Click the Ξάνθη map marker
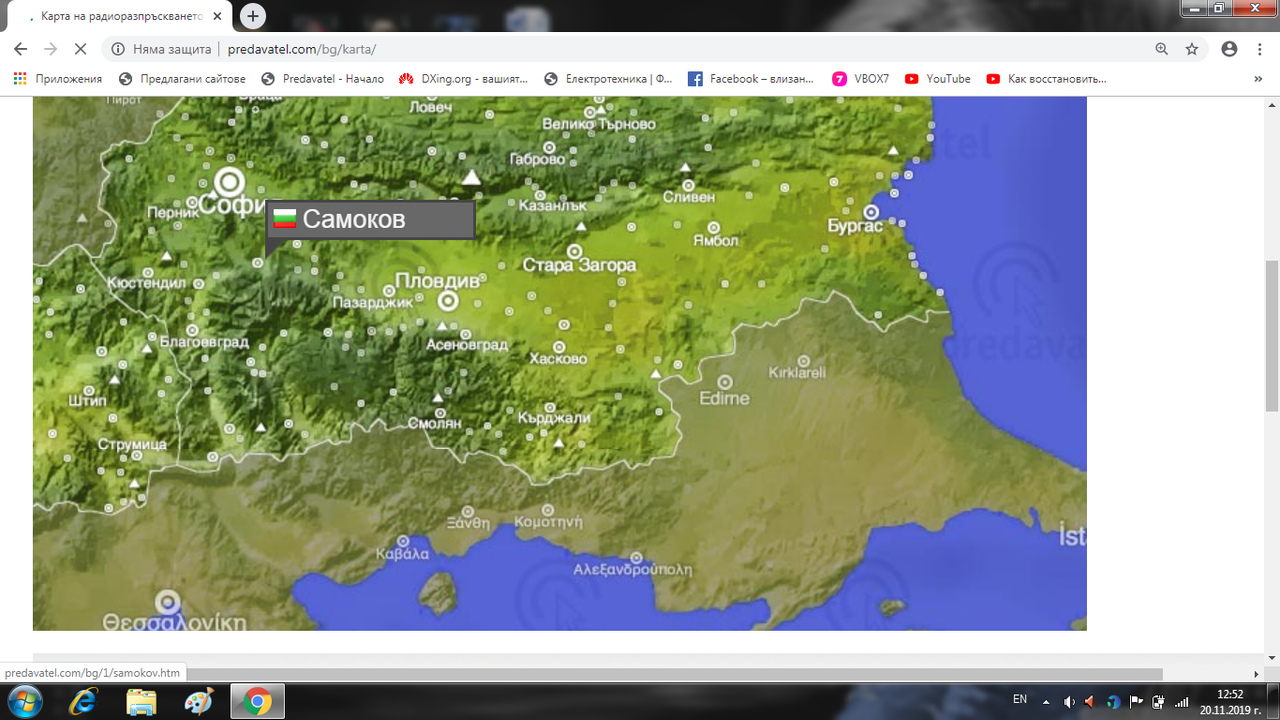Screen dimensions: 1280x720 [x=466, y=510]
